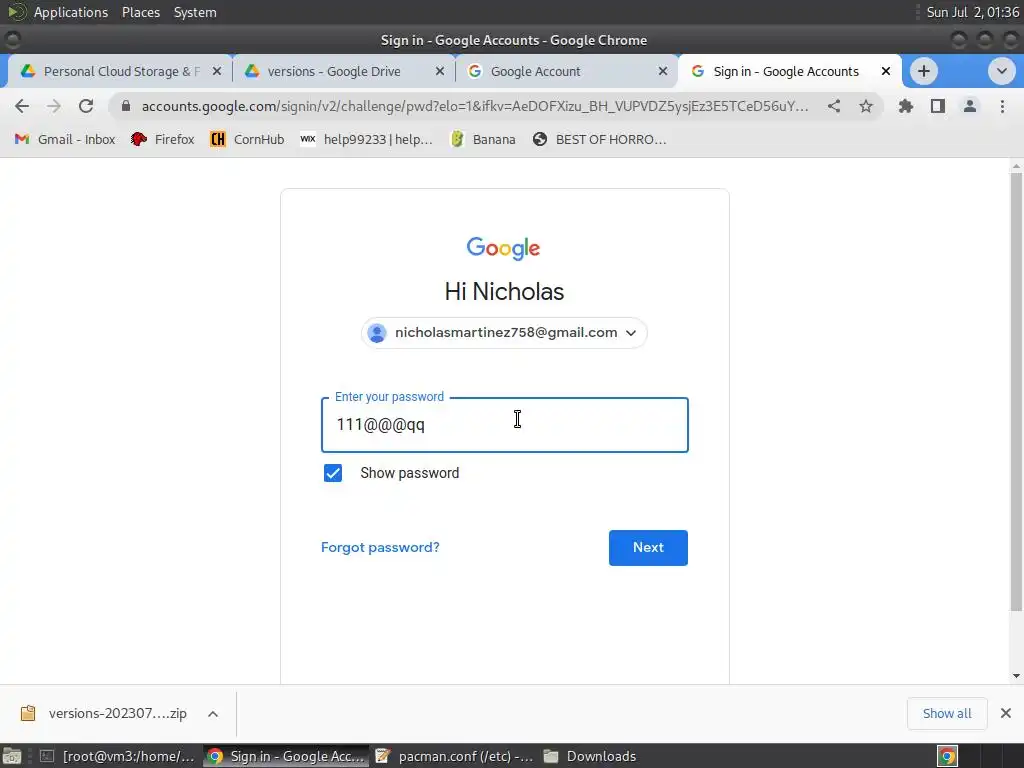The width and height of the screenshot is (1024, 768).
Task: Open the Gmail - Inbox bookmark
Action: tap(65, 139)
